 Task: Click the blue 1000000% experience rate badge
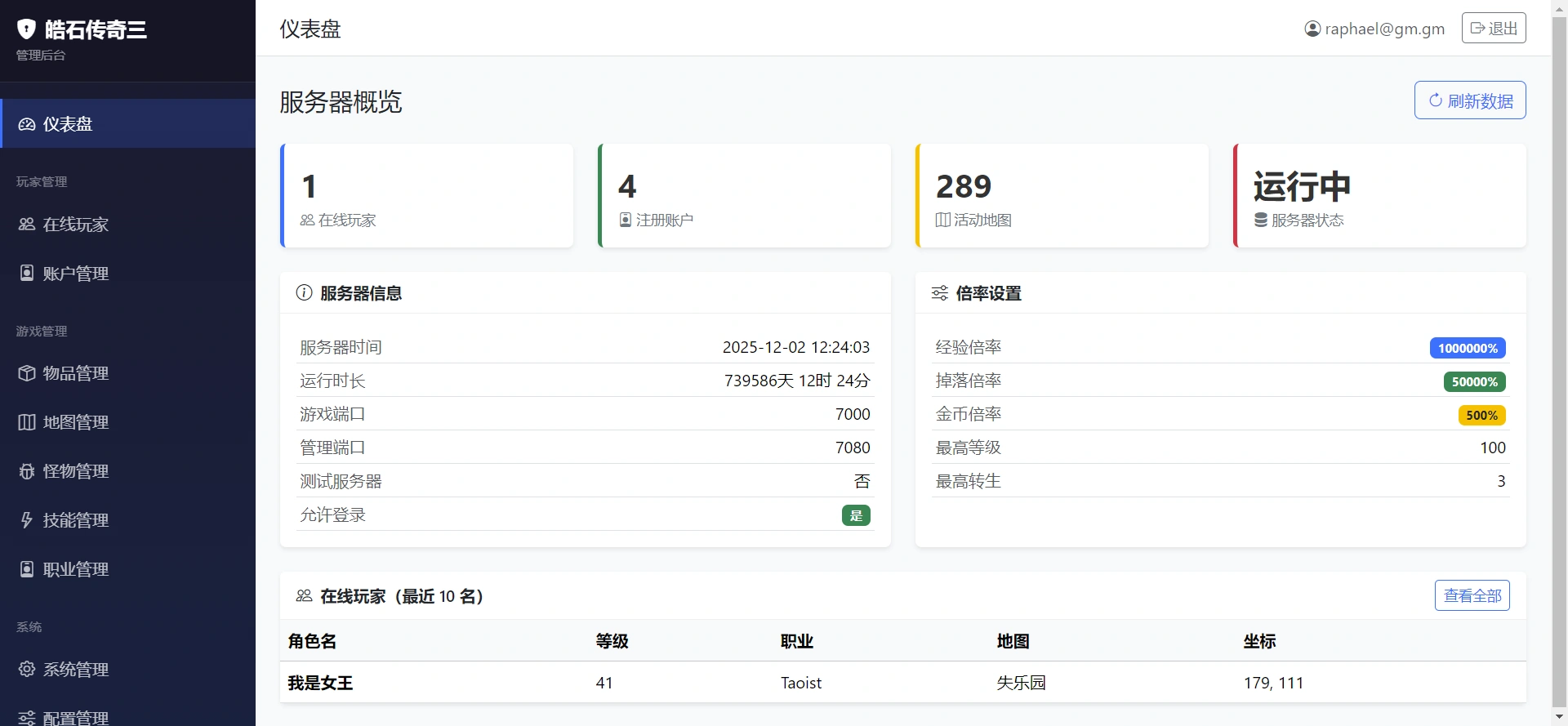1467,349
